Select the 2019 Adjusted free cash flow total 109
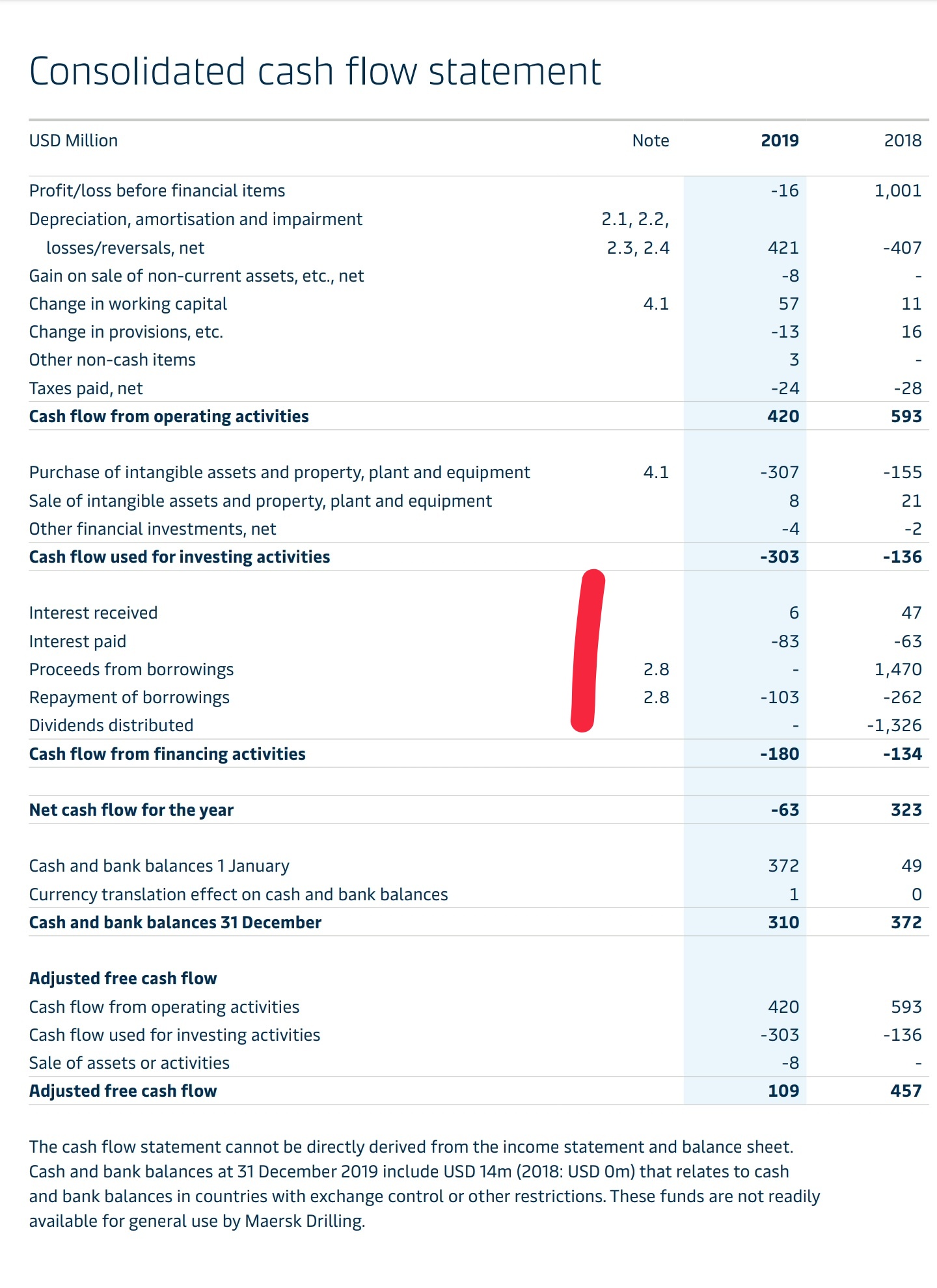The width and height of the screenshot is (937, 1288). pyautogui.click(x=783, y=1091)
